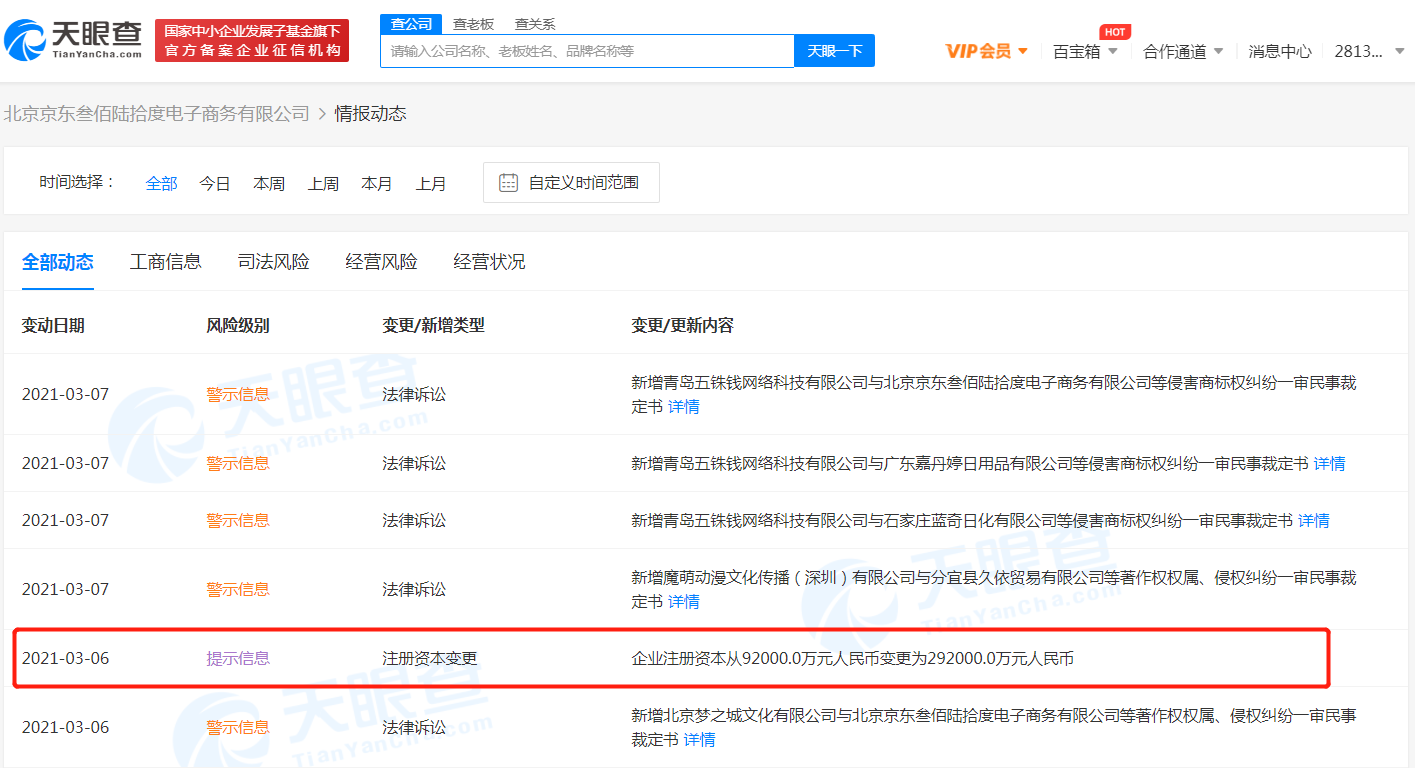Image resolution: width=1415 pixels, height=768 pixels.
Task: Click the 天眼一下 search button
Action: click(834, 51)
